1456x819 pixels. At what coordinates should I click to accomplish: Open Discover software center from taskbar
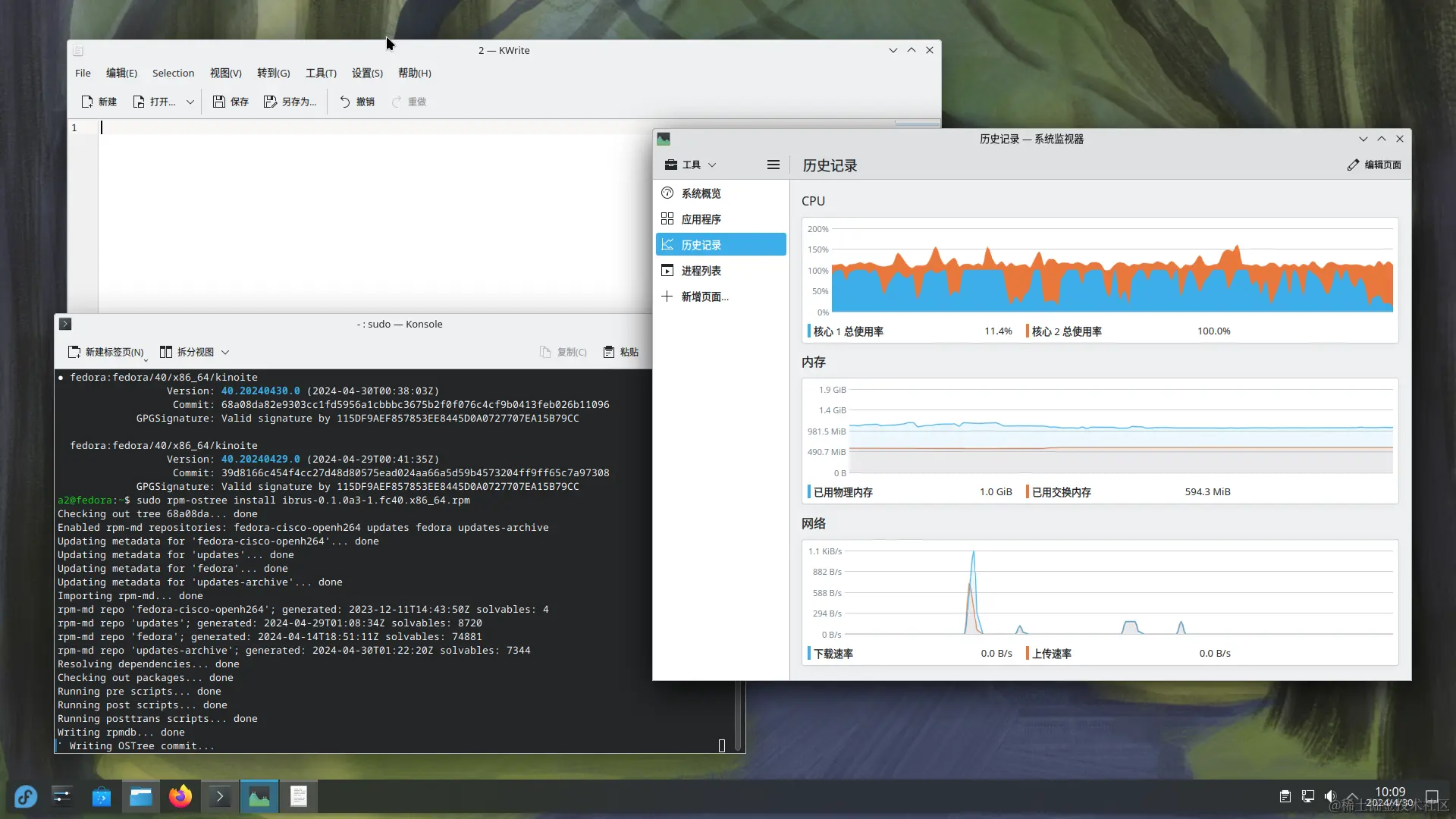click(x=101, y=796)
